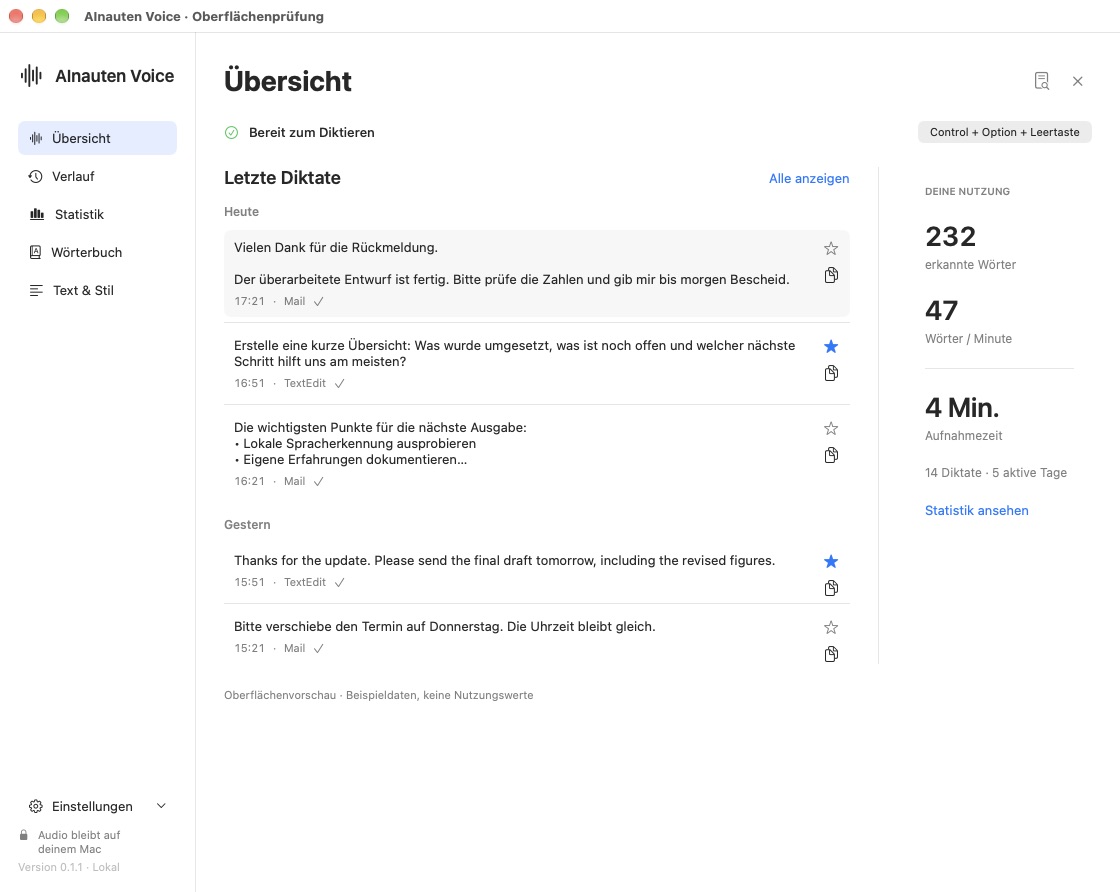Viewport: 1120px width, 892px height.
Task: Click the 'DEINE NUTZUNG' label
Action: click(967, 191)
